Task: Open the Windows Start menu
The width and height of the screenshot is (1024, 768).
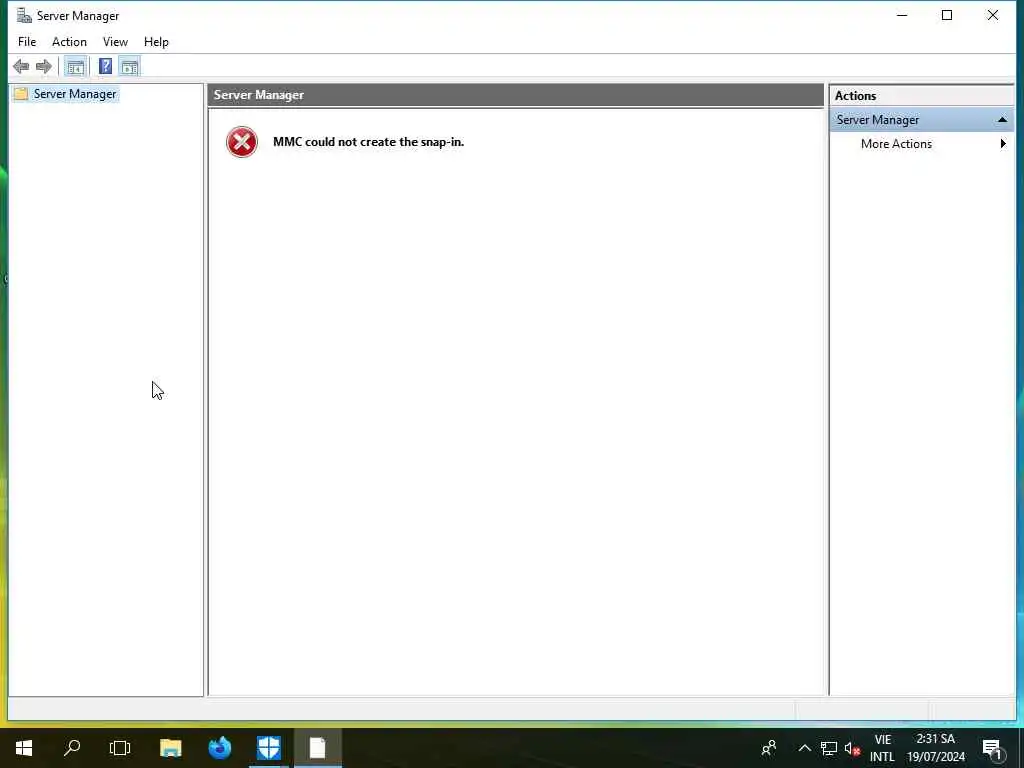Action: pos(24,748)
